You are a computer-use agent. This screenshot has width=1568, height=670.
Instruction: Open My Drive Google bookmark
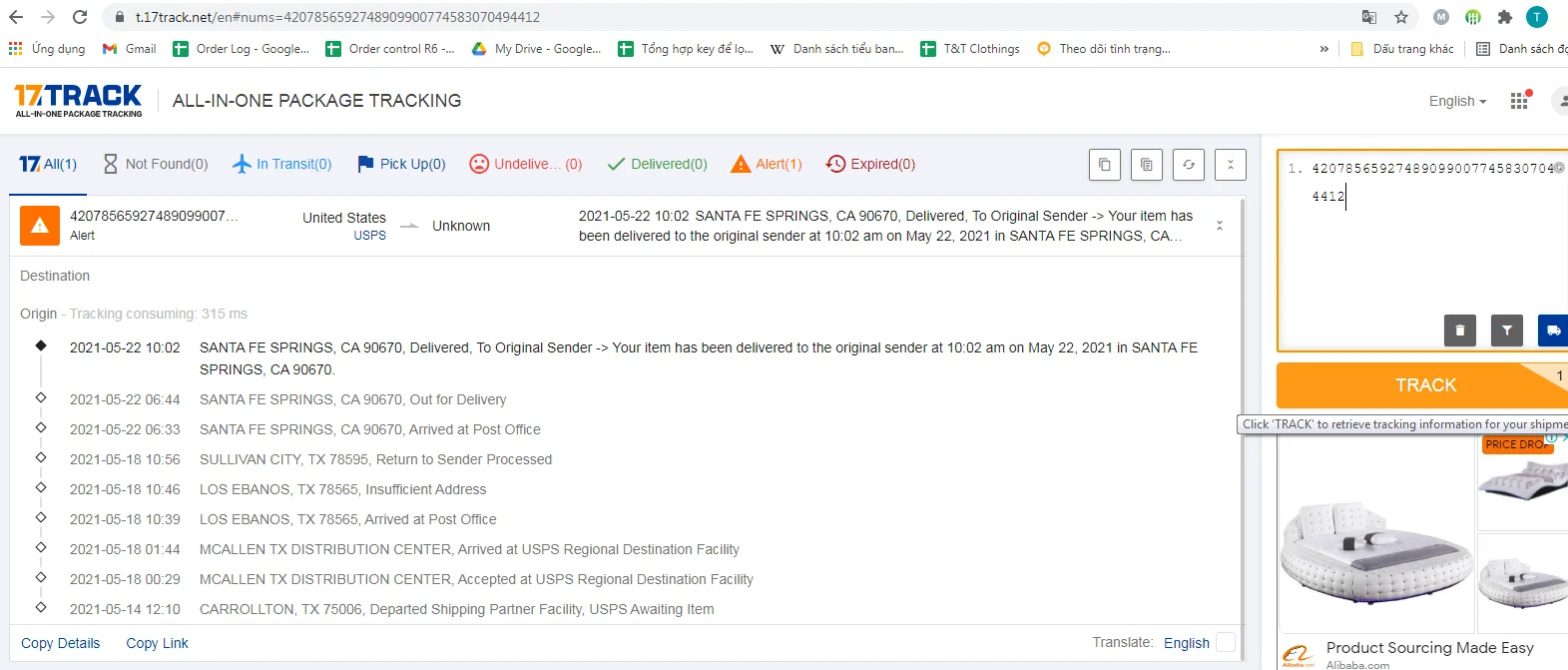coord(536,48)
